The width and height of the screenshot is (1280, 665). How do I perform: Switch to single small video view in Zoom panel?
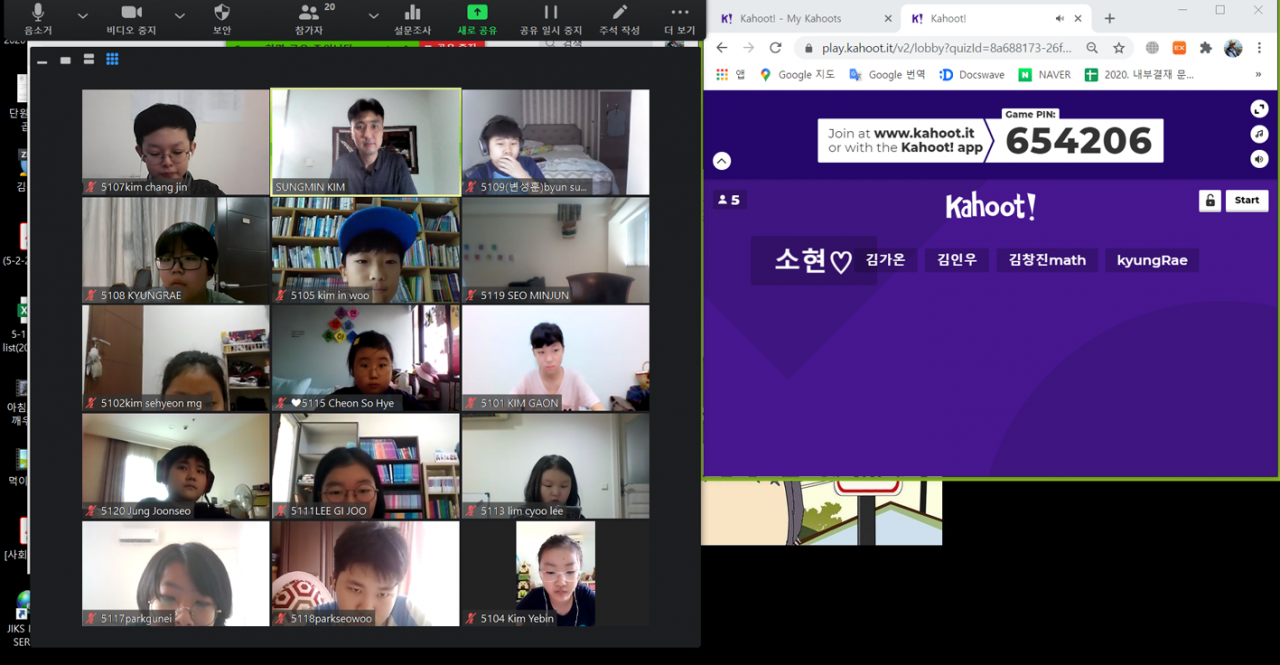66,60
